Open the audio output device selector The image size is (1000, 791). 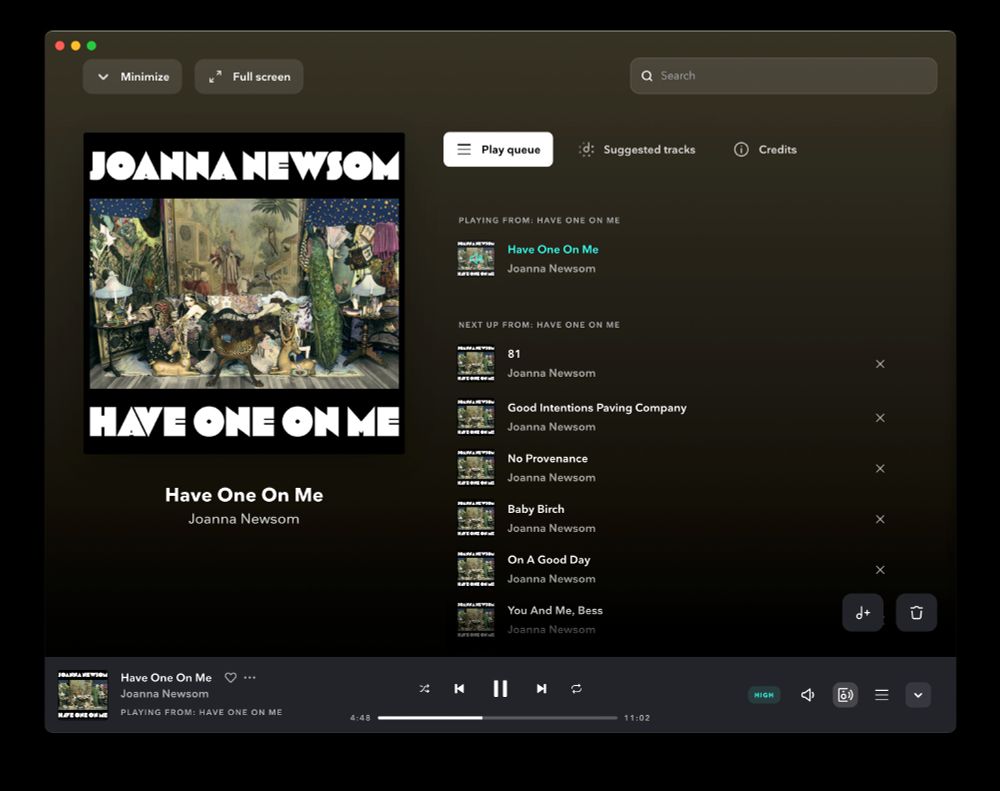point(845,694)
